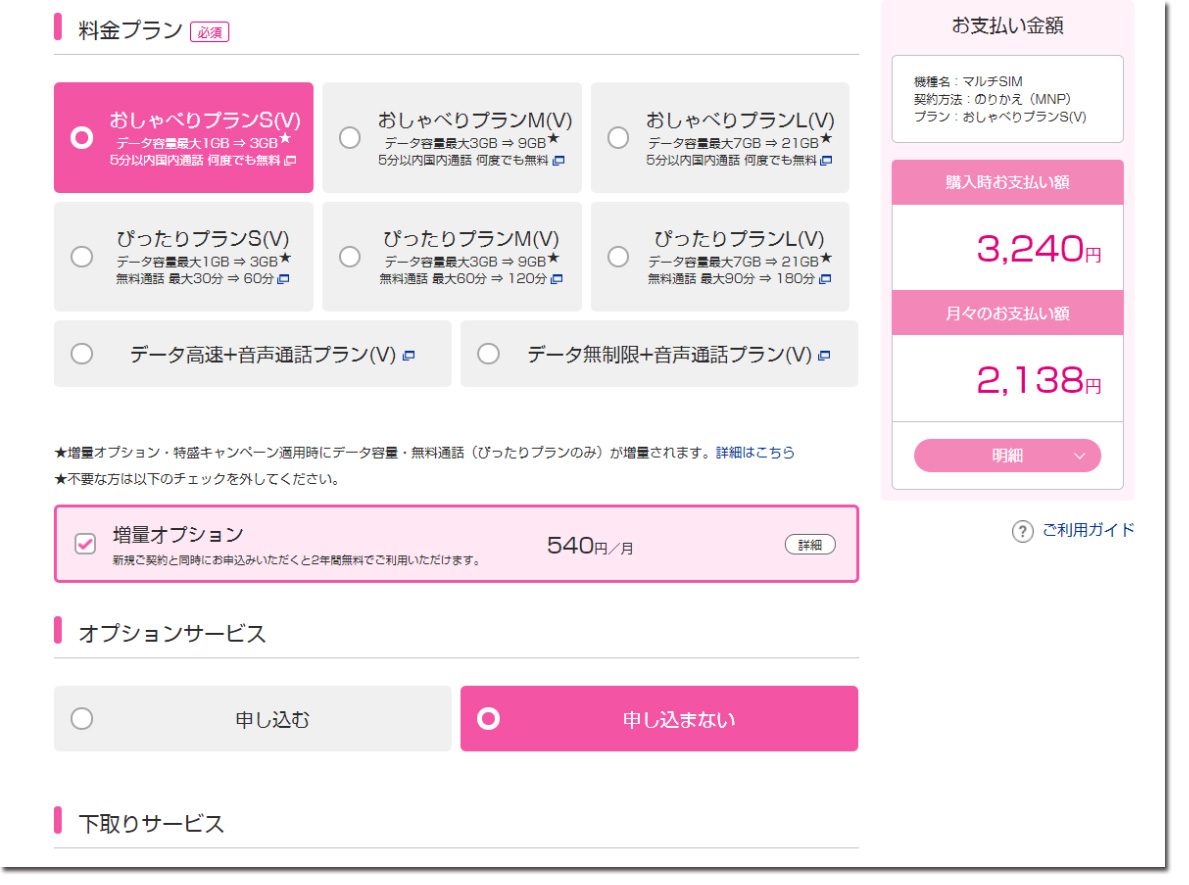Open external link icon on おしゃべりプランL(V)

pyautogui.click(x=826, y=161)
